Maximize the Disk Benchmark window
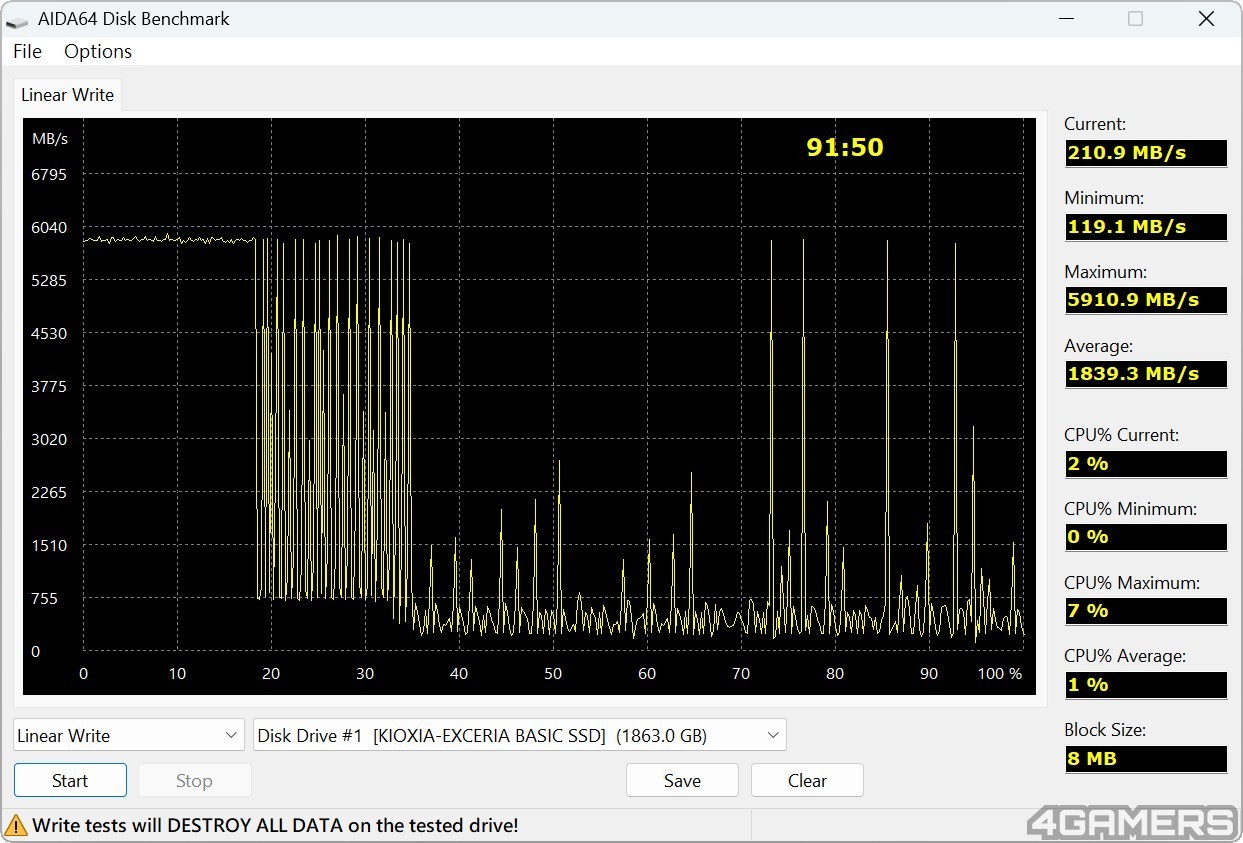 1135,19
